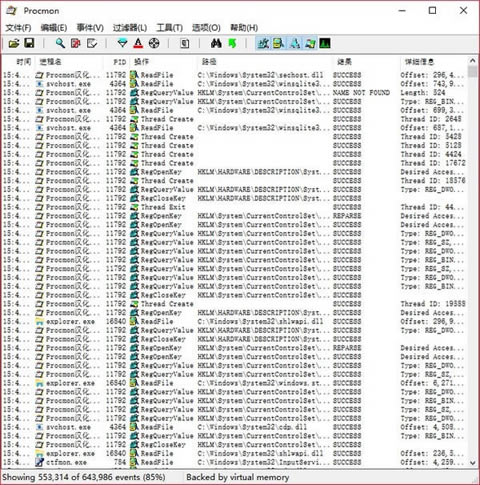Toggle Show Profiling Events button
Image resolution: width=480 pixels, height=485 pixels.
(x=325, y=43)
